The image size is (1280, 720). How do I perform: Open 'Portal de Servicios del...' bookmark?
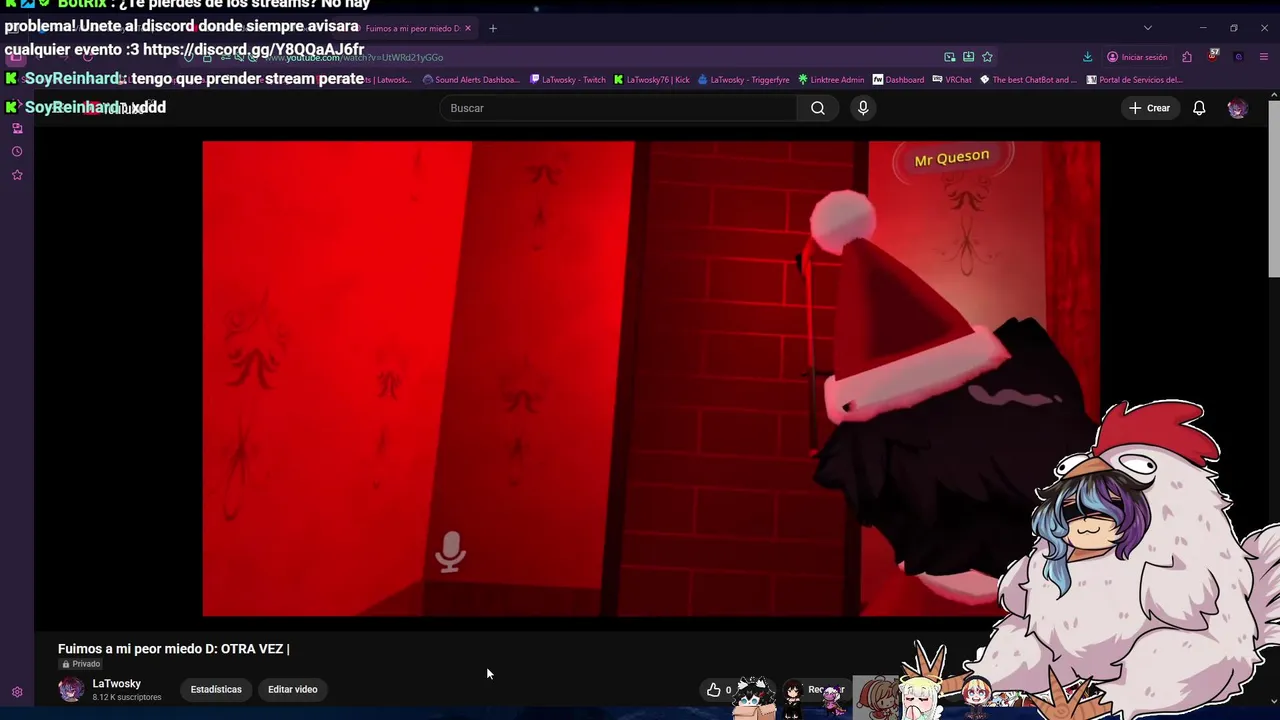(x=1135, y=80)
